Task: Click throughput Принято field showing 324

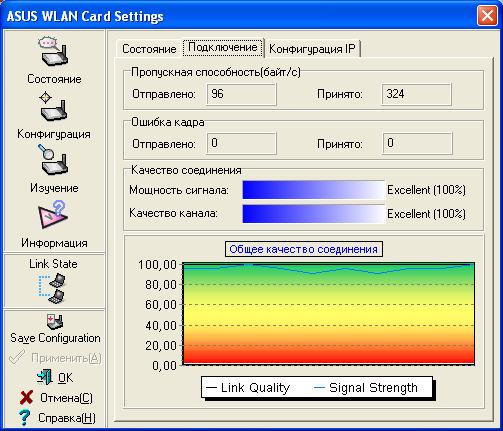Action: (416, 94)
